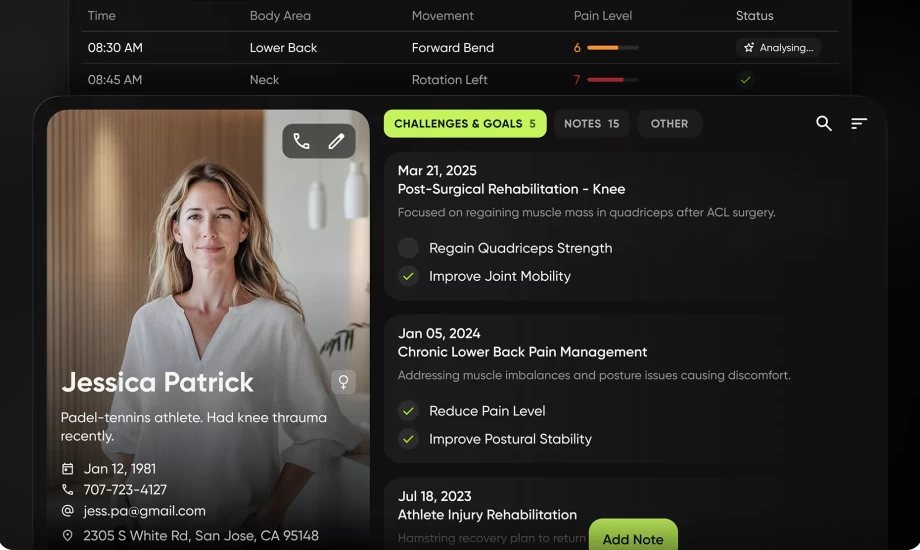Click the muscle imbalances description text

pyautogui.click(x=594, y=375)
